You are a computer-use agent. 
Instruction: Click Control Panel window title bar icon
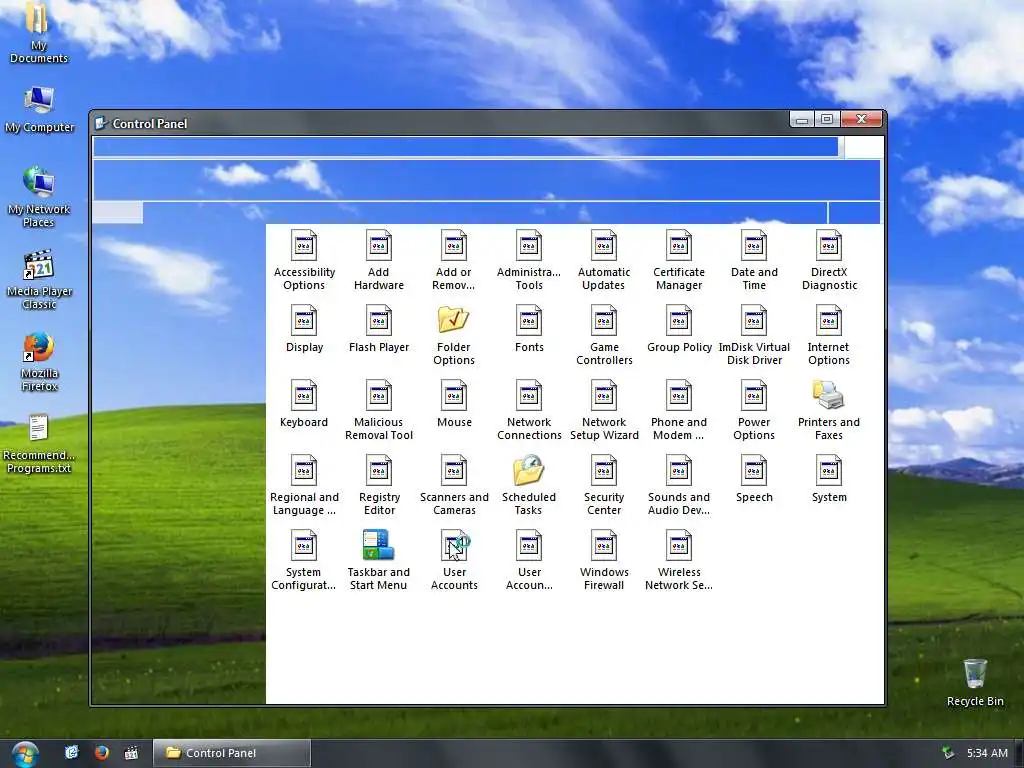pyautogui.click(x=101, y=123)
